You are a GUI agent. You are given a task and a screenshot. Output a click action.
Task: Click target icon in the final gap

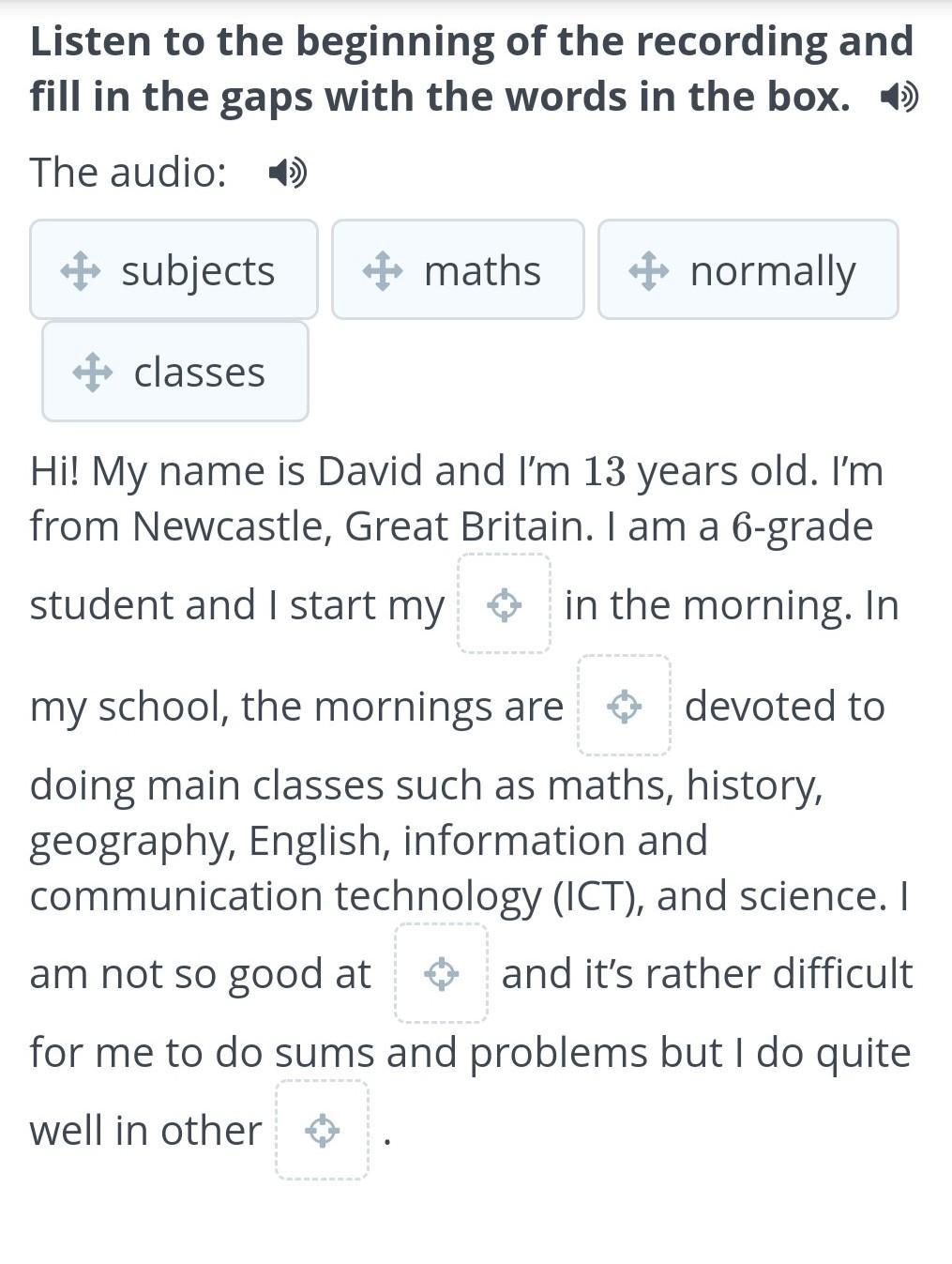(x=323, y=1131)
